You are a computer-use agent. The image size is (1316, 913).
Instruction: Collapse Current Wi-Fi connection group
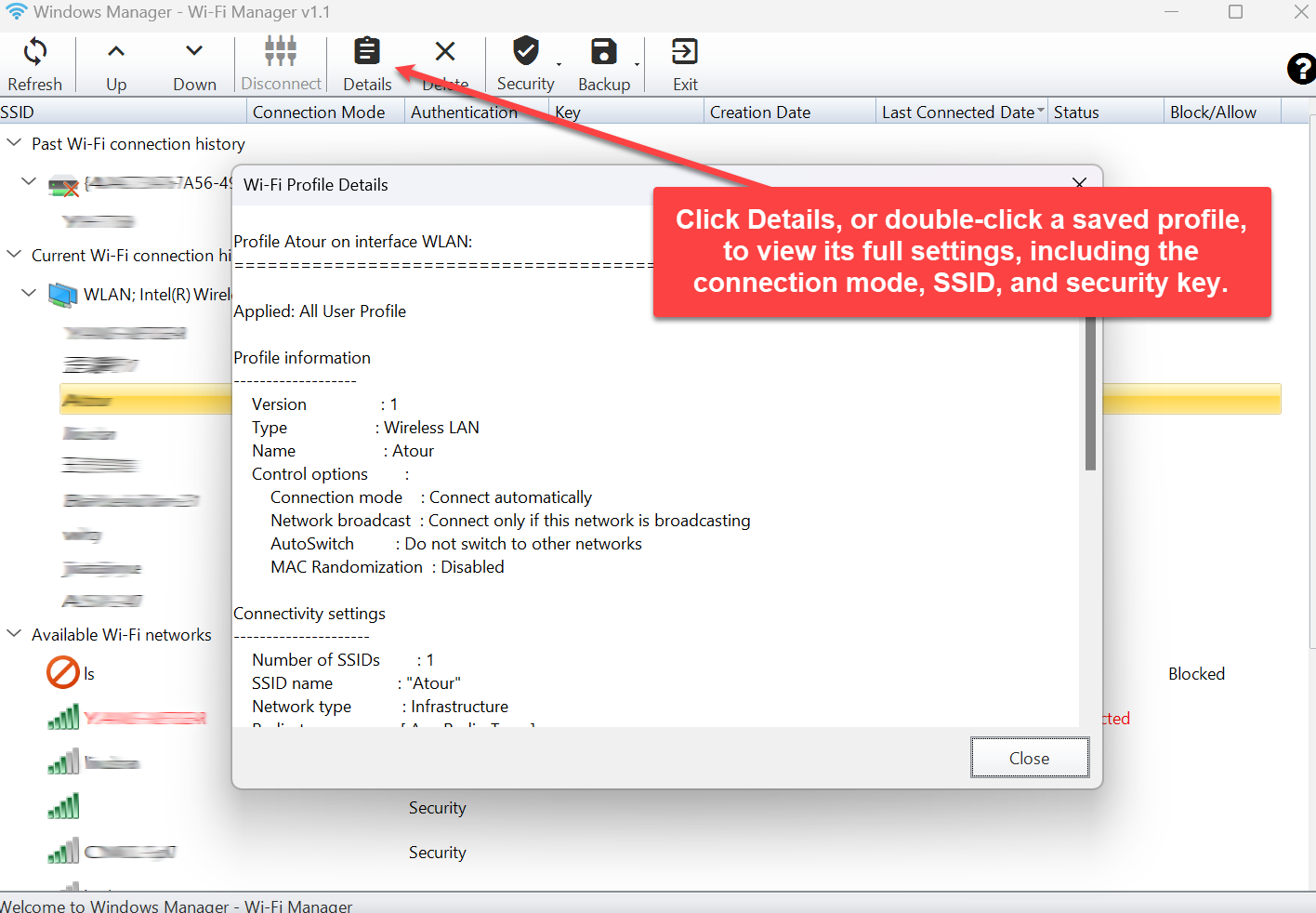14,254
